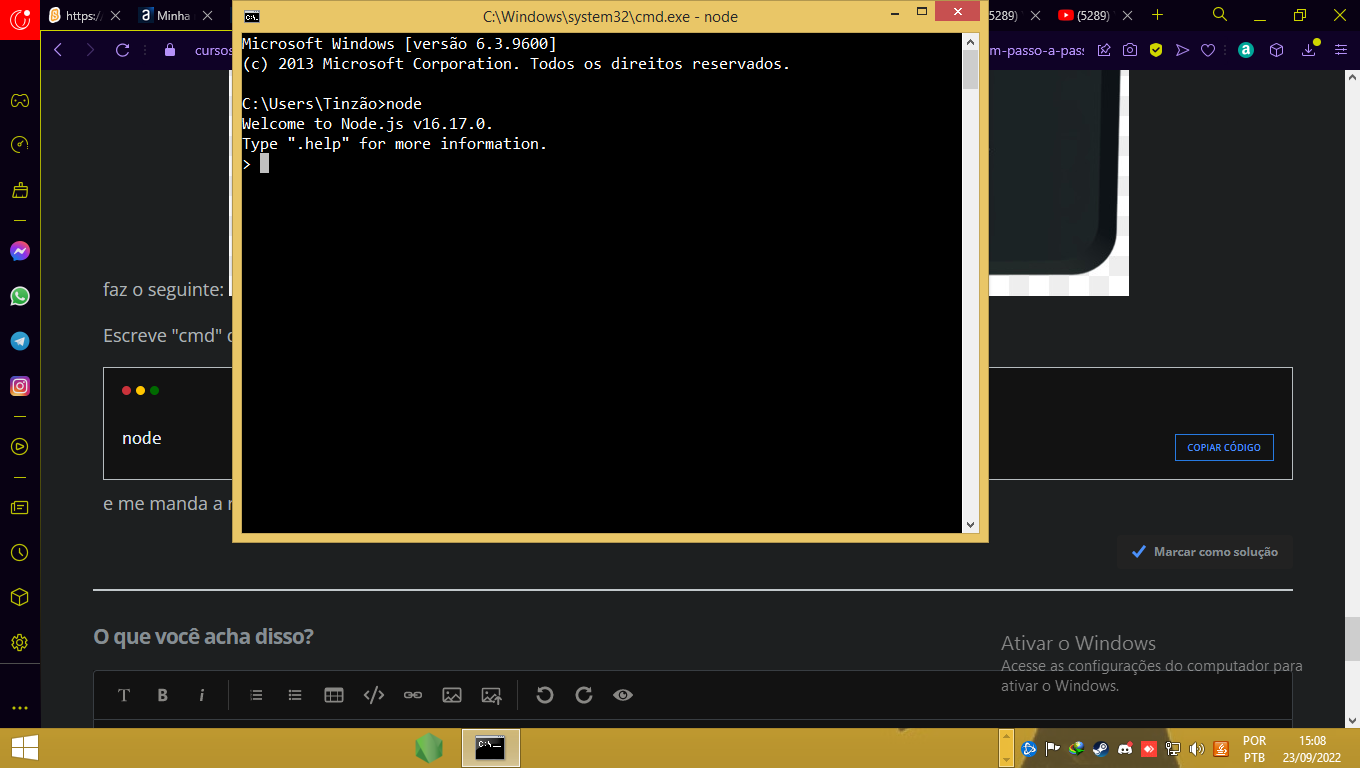
Task: Click the browser page scrollbar thumb
Action: click(1352, 638)
